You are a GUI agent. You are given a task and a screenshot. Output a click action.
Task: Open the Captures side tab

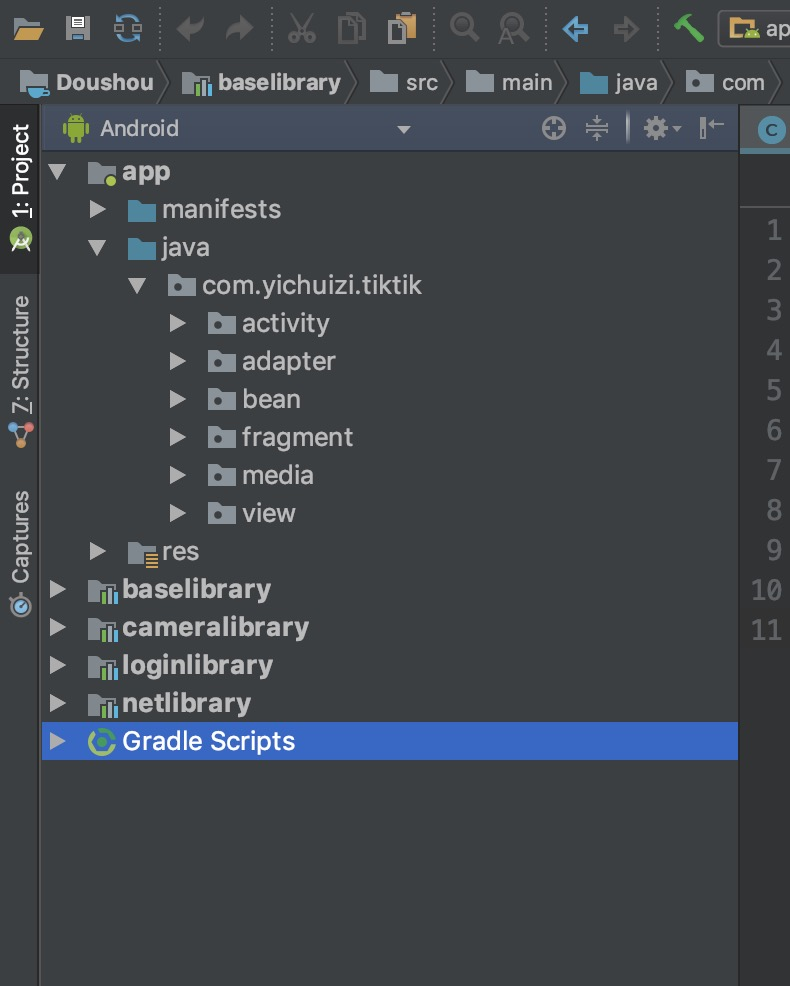(21, 550)
